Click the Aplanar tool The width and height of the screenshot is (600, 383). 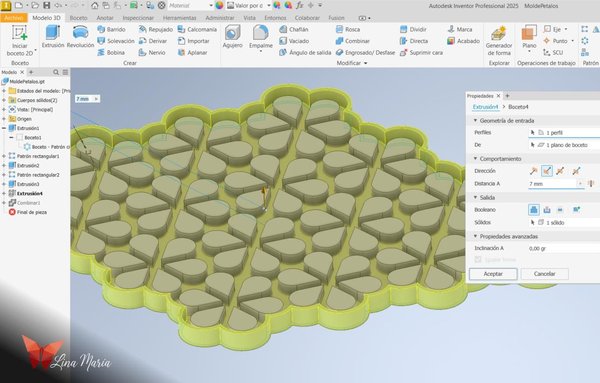tap(192, 52)
